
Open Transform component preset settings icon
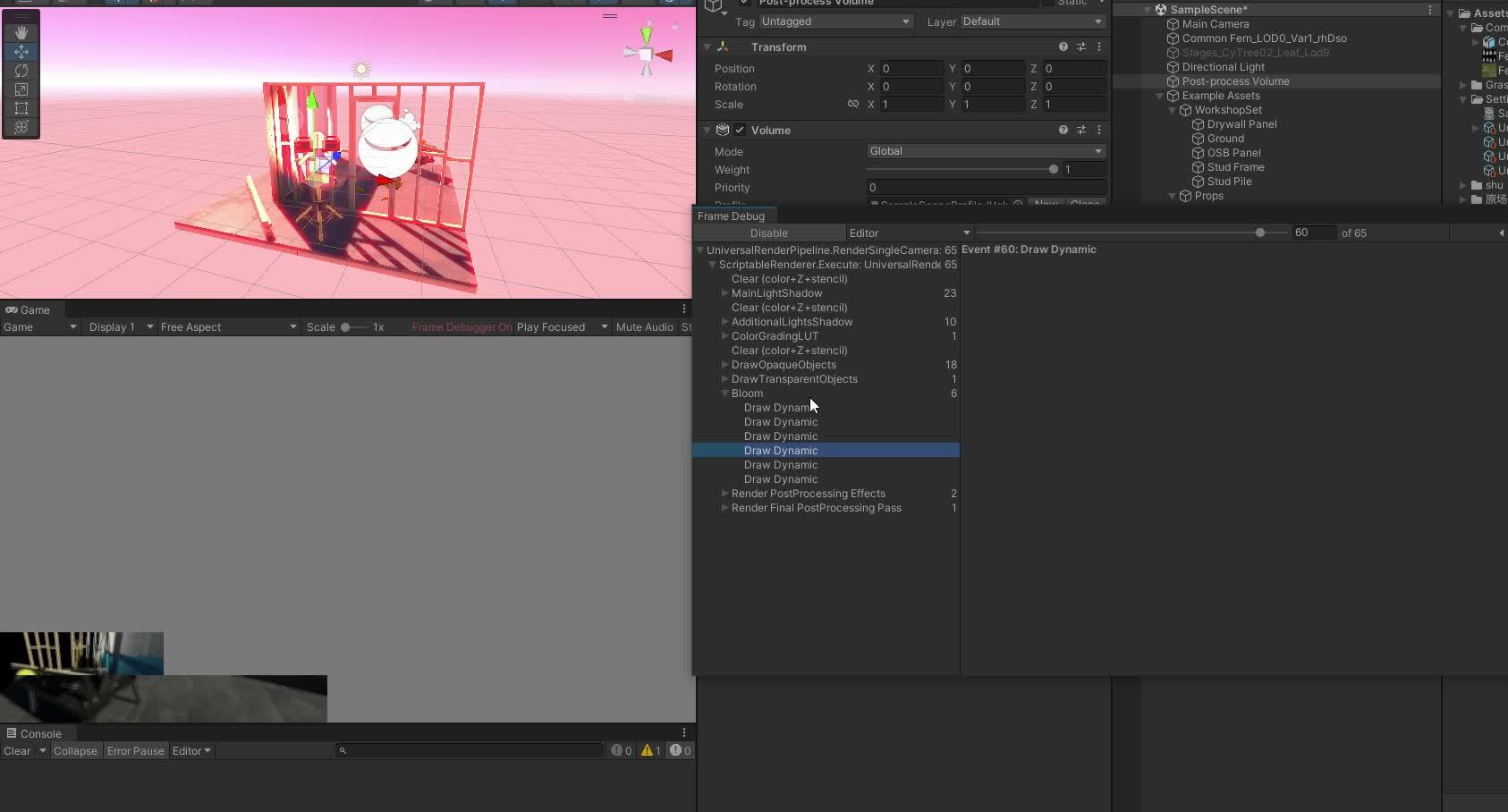click(x=1081, y=47)
